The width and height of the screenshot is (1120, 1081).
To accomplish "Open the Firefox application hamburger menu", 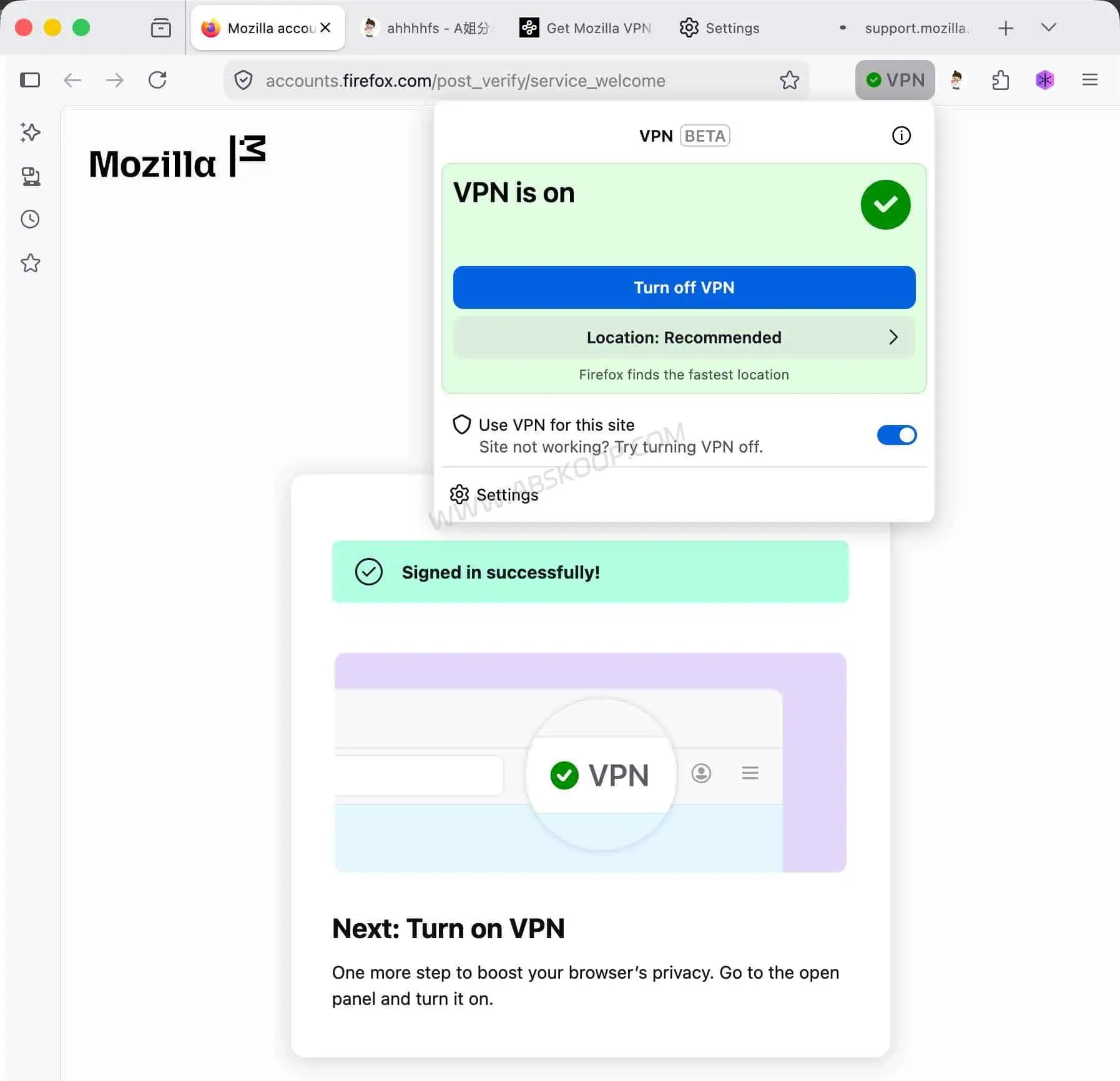I will [x=1089, y=80].
